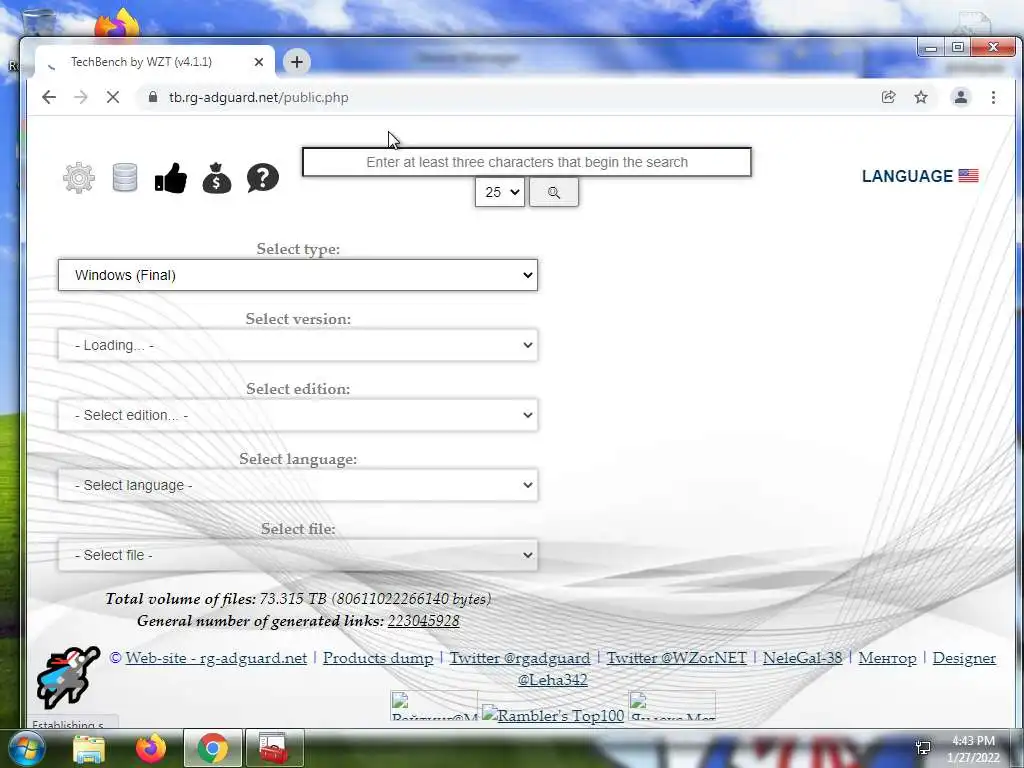The image size is (1024, 768).
Task: Click the share page icon in address bar
Action: click(x=888, y=97)
